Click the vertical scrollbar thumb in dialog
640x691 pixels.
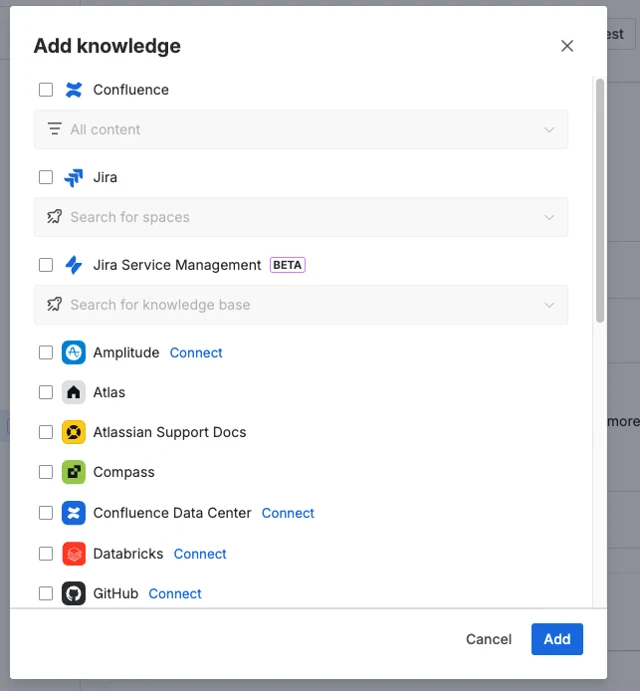click(600, 201)
